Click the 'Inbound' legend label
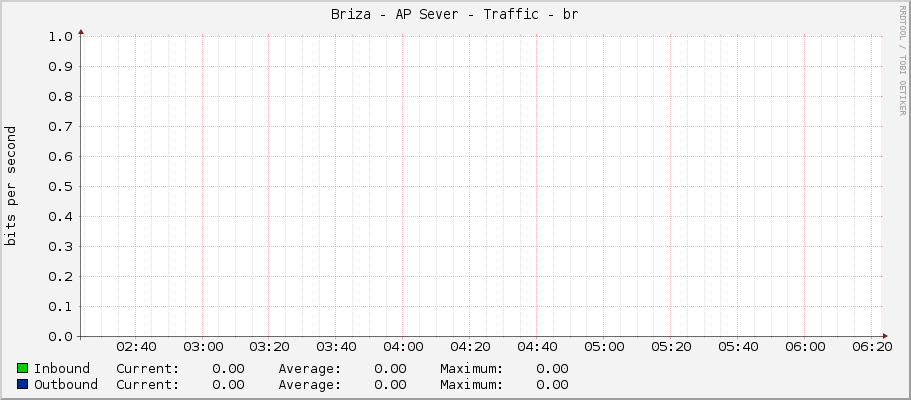 [62, 369]
